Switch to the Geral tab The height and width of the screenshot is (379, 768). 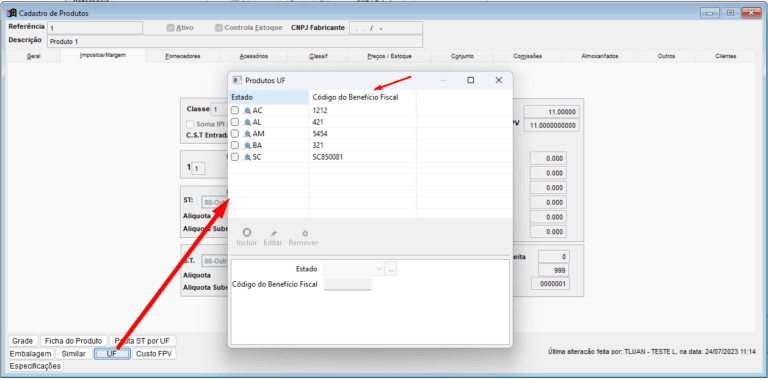click(x=34, y=56)
